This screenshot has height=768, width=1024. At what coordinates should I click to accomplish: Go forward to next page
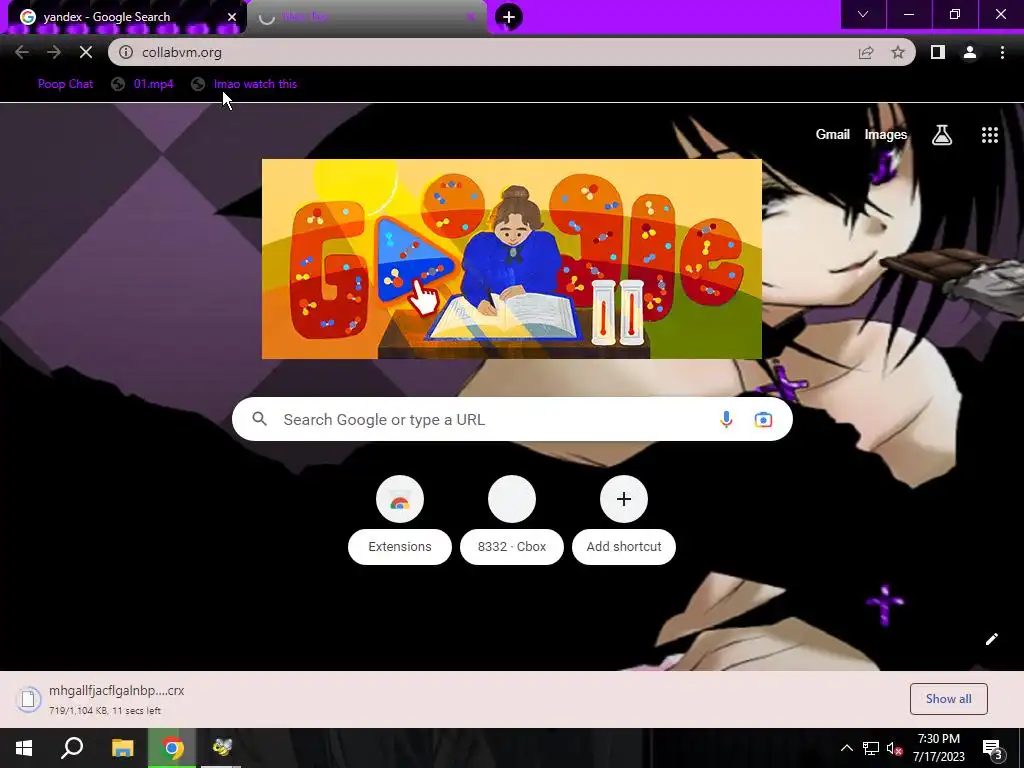point(54,52)
